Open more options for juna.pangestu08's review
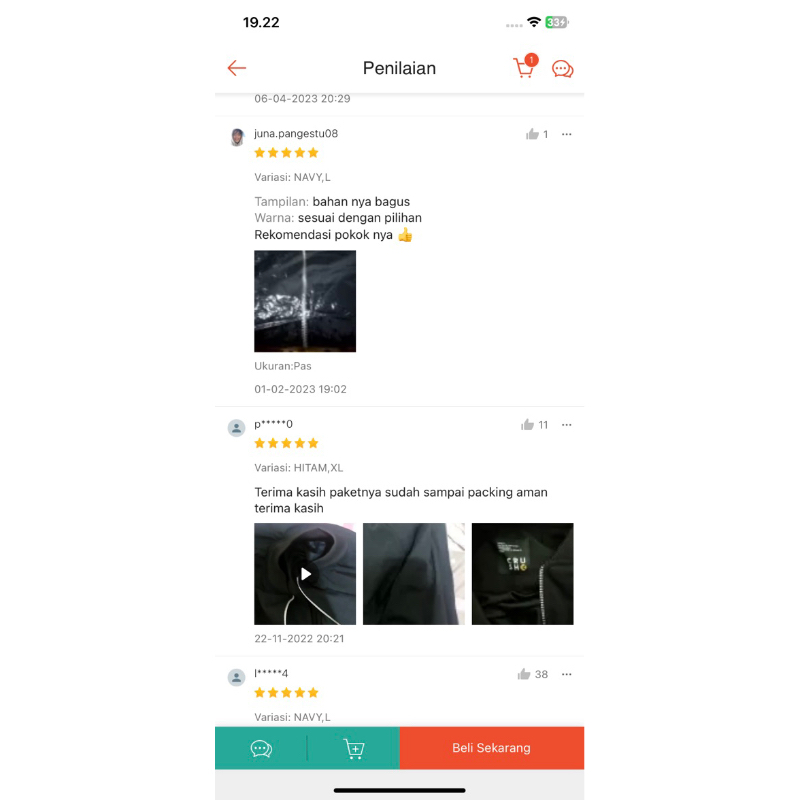This screenshot has width=800, height=800. coord(566,134)
